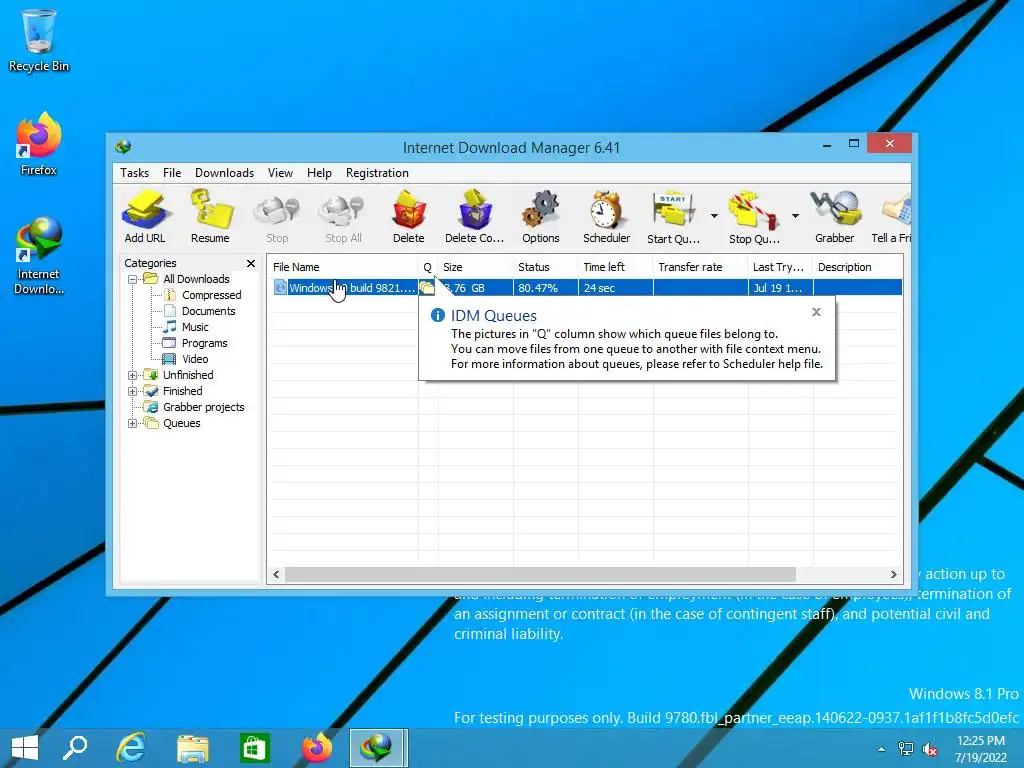Screen dimensions: 1024x768
Task: Open the Windows Store taskbar icon
Action: 255,748
